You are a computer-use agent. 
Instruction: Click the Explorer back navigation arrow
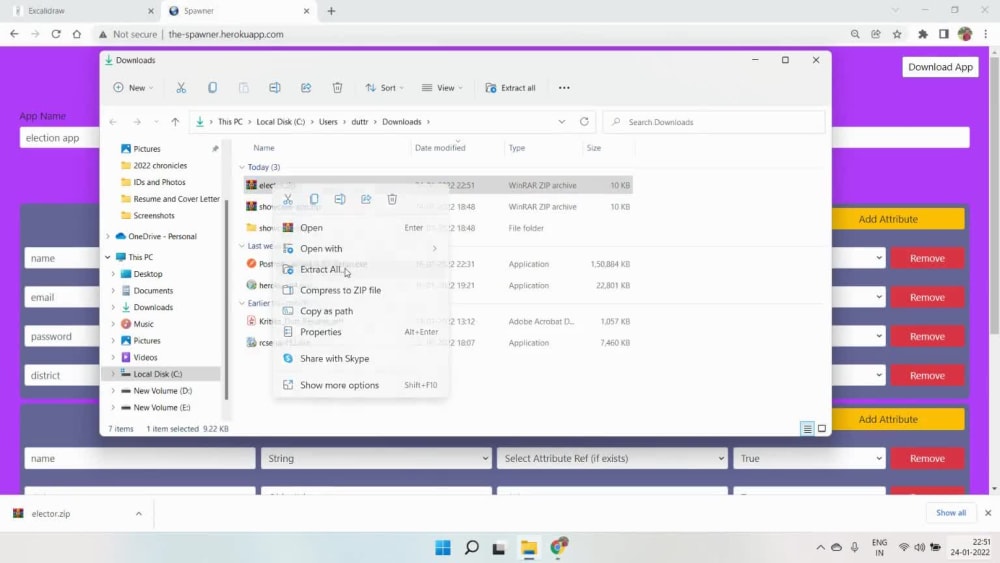click(x=114, y=122)
